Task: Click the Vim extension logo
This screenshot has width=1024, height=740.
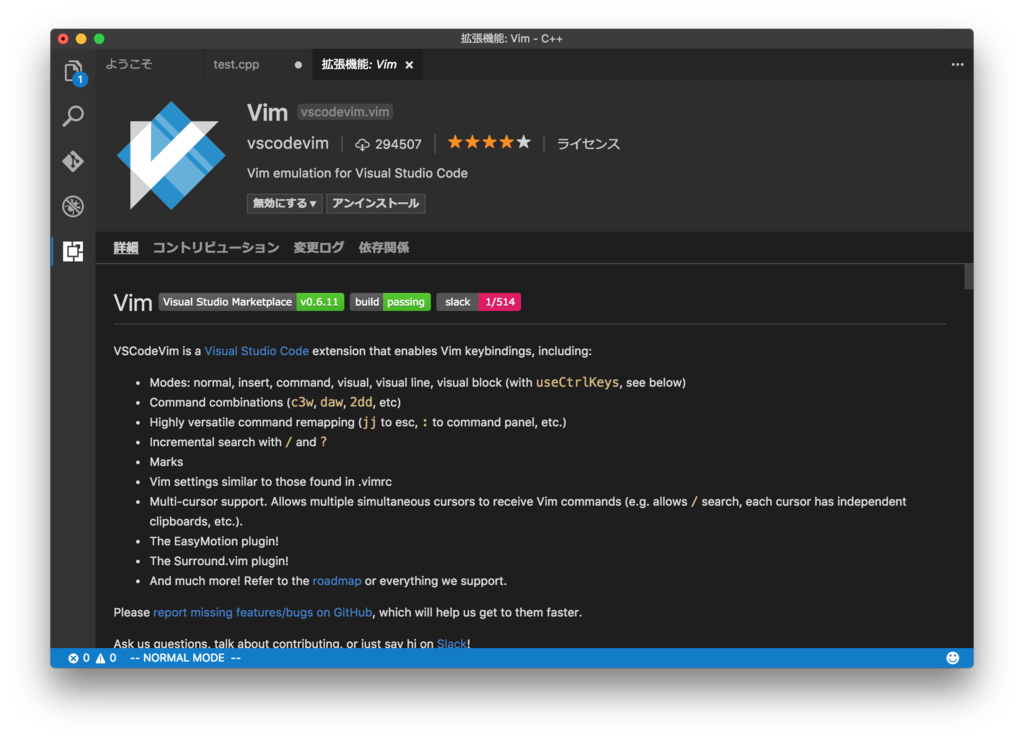Action: [171, 155]
